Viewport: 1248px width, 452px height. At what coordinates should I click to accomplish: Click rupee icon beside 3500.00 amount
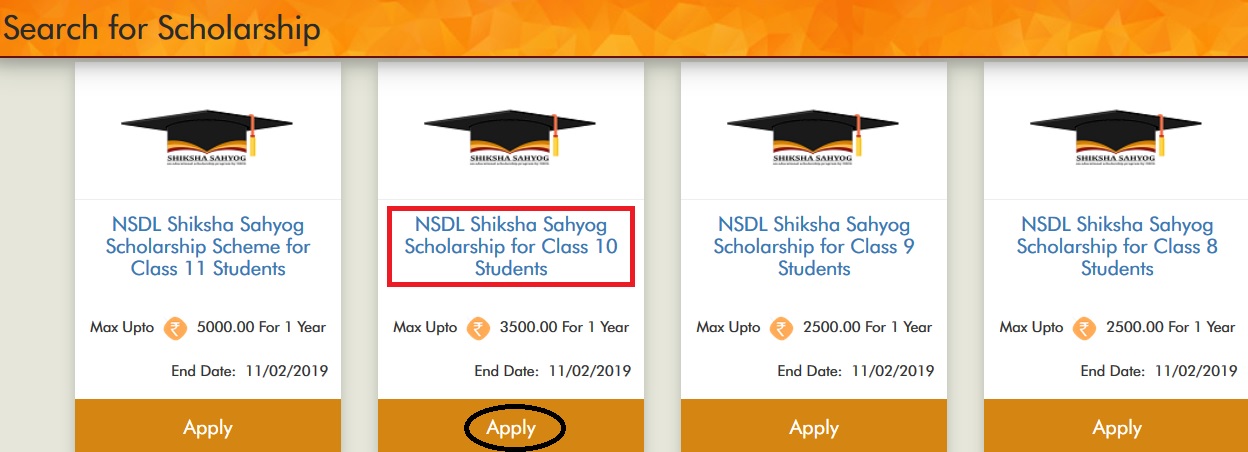[x=479, y=328]
